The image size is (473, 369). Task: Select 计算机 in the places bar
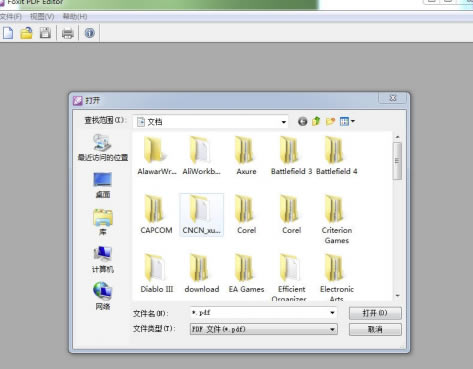(103, 260)
